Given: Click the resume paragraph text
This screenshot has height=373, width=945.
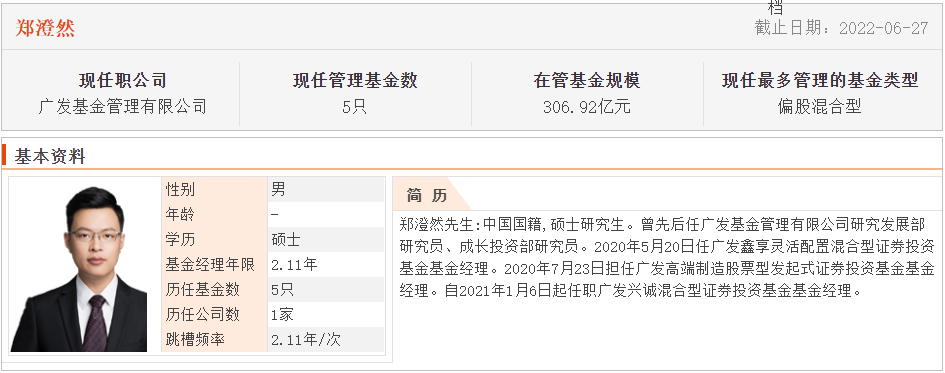Looking at the screenshot, I should (x=667, y=258).
